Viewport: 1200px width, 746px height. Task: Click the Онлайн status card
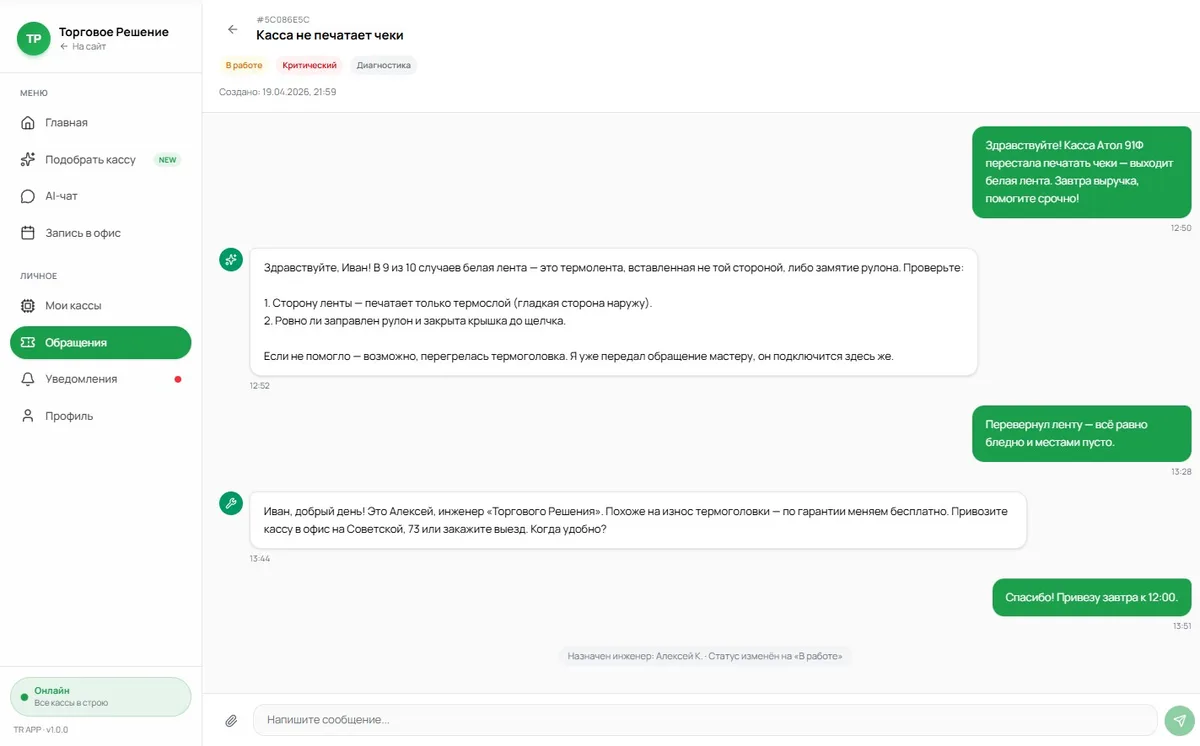tap(100, 697)
